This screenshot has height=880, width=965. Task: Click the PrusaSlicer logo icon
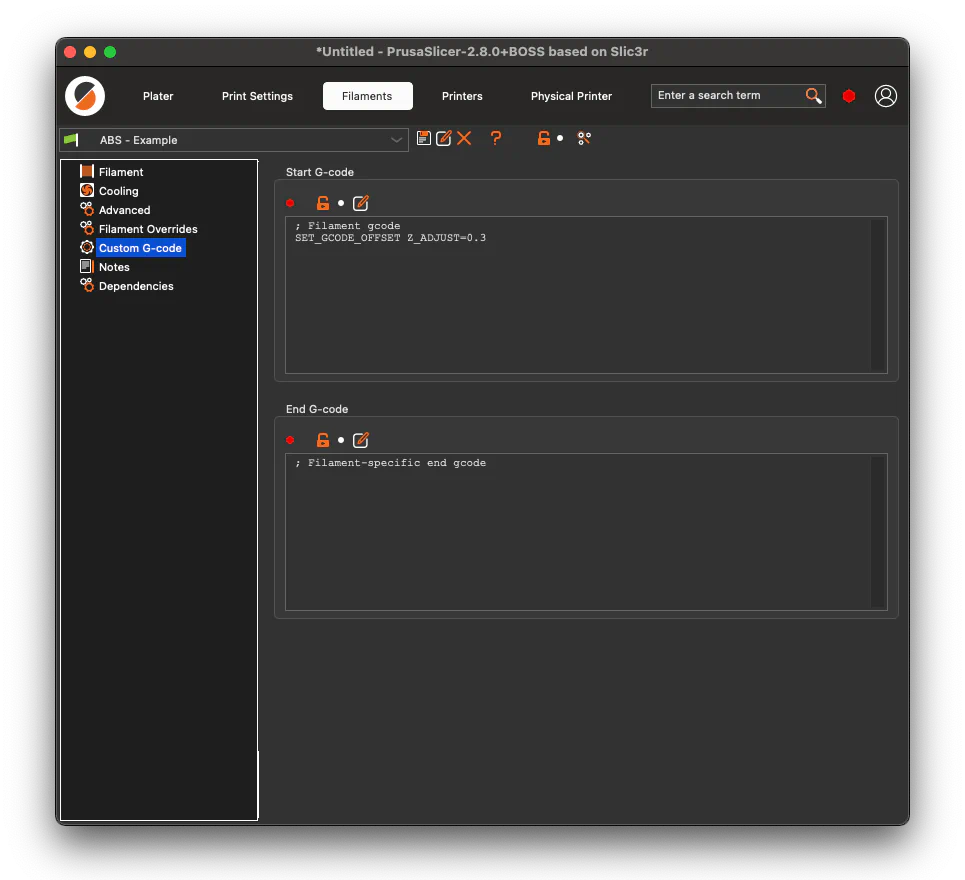coord(85,96)
